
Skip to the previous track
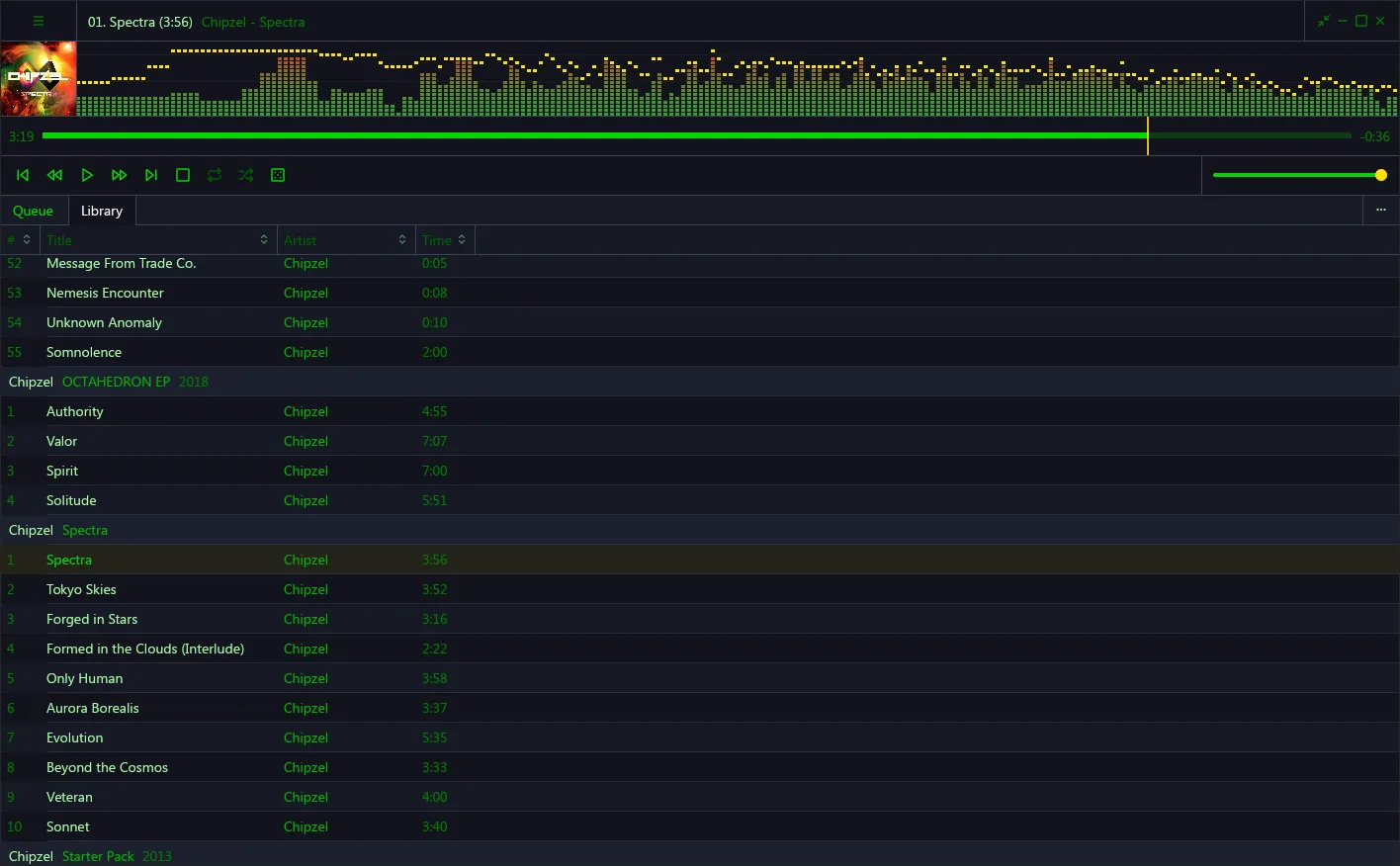click(x=23, y=175)
